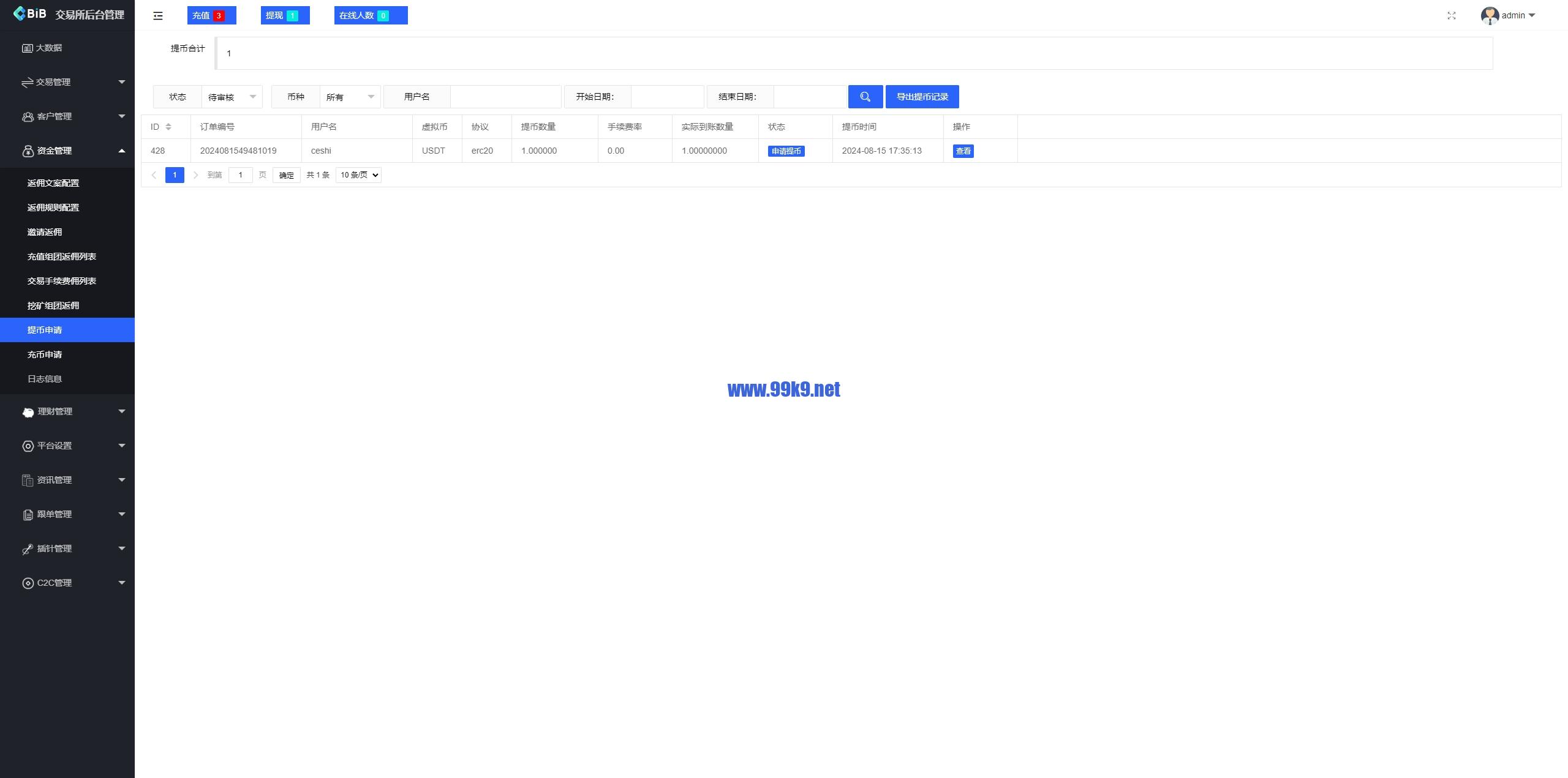Click the 资金管理 money bag icon
Image resolution: width=1568 pixels, height=778 pixels.
click(28, 151)
